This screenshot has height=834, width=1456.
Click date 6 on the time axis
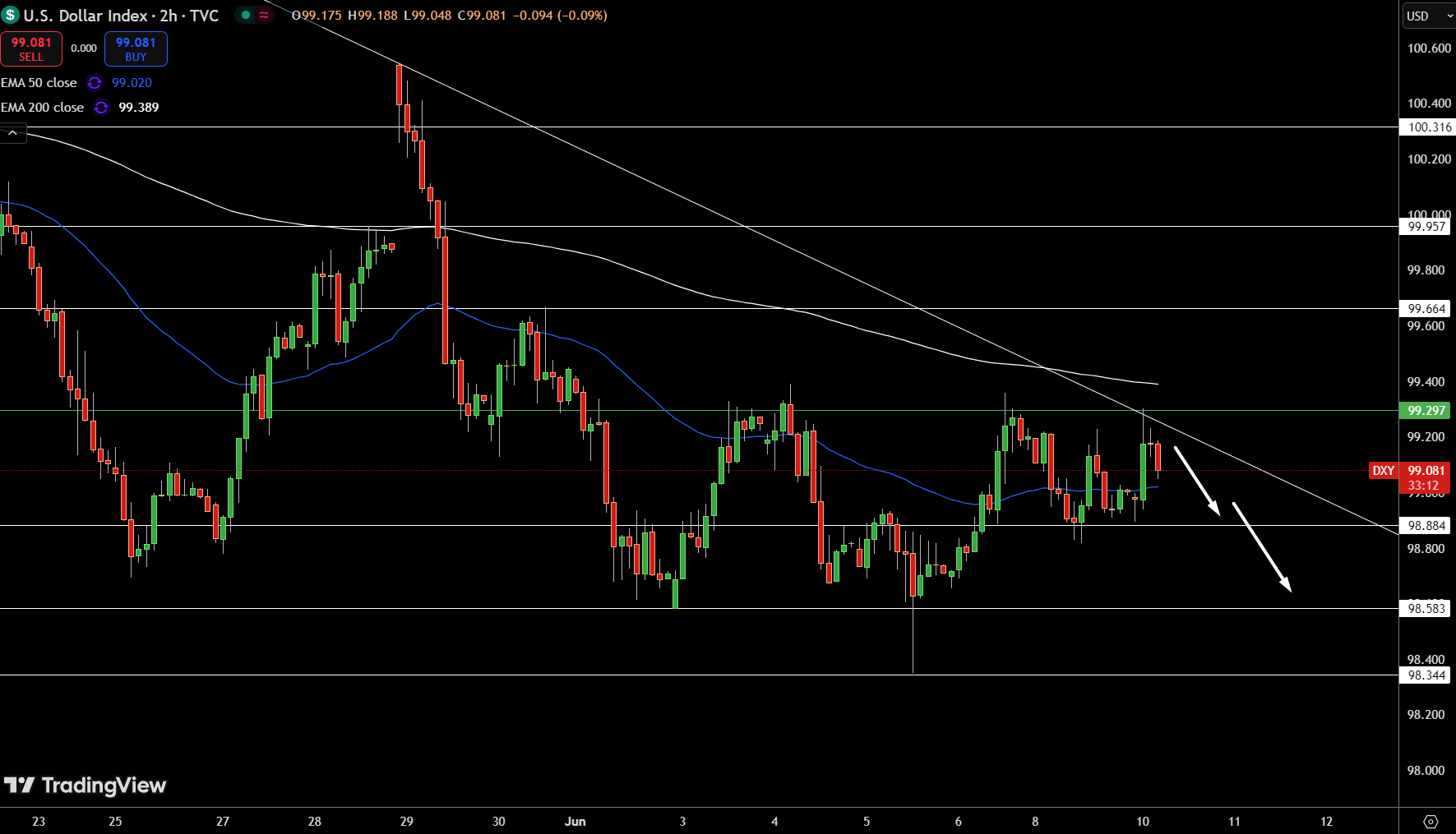[x=959, y=822]
